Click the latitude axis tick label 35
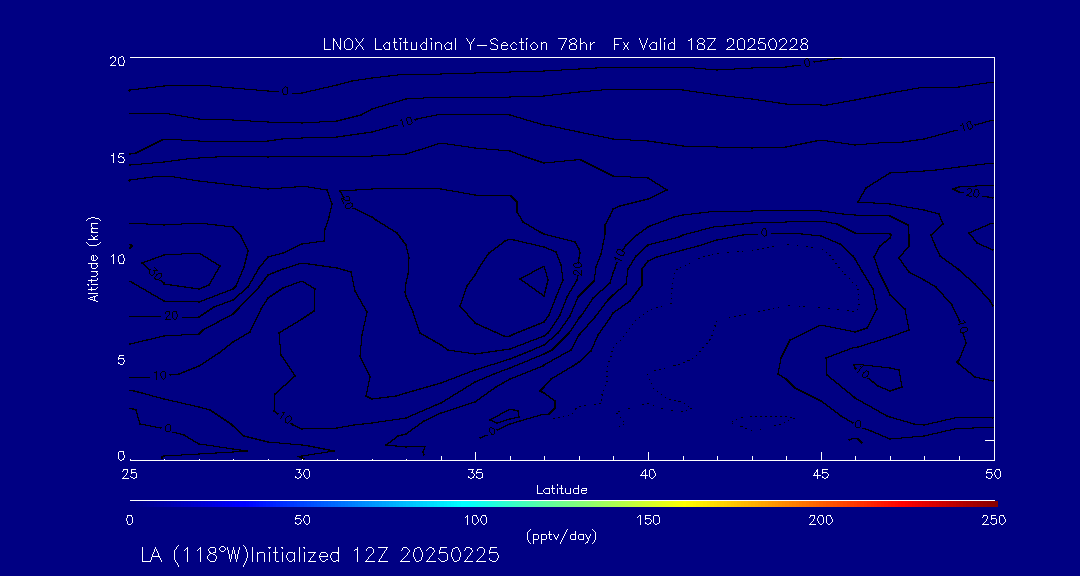This screenshot has height=576, width=1080. pyautogui.click(x=475, y=473)
